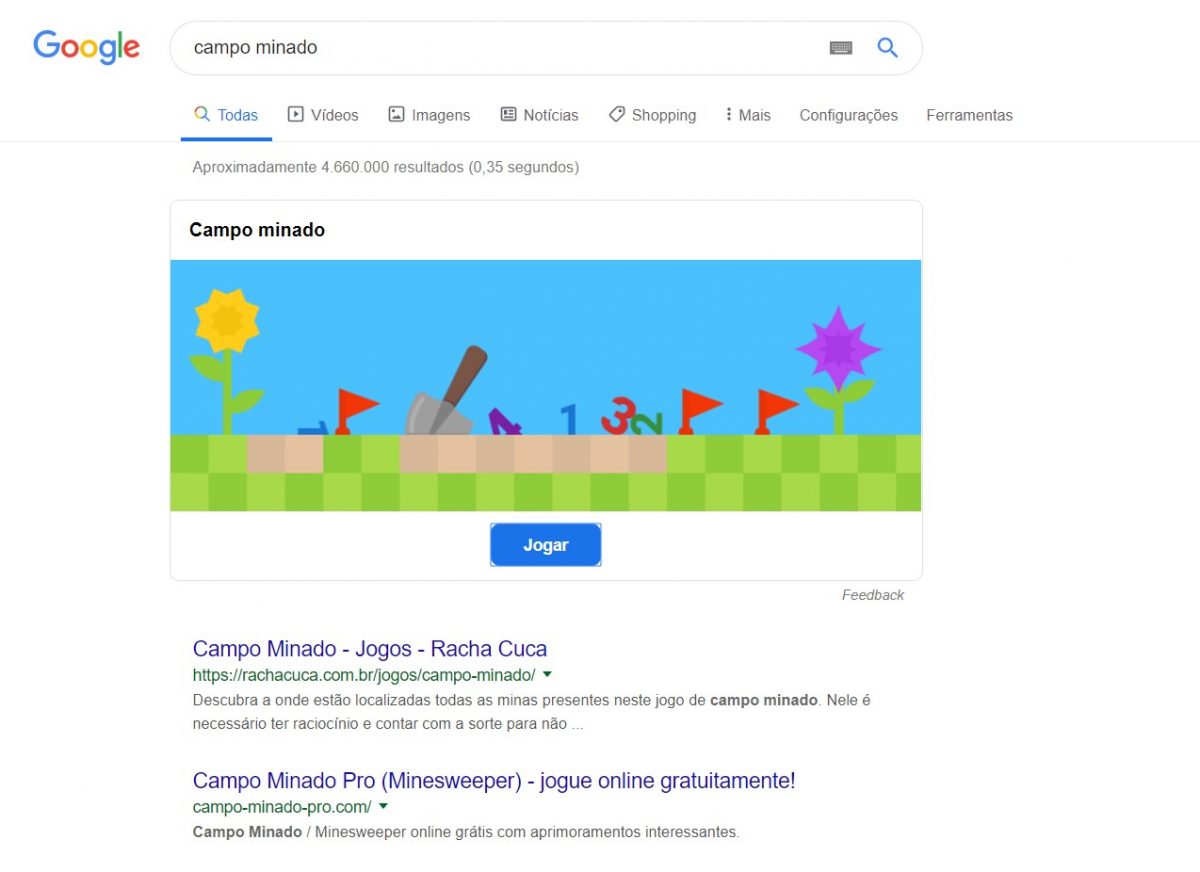Click the rachacuca.com.br/jogos/campo-minado/ URL text
1200x872 pixels.
coord(364,674)
